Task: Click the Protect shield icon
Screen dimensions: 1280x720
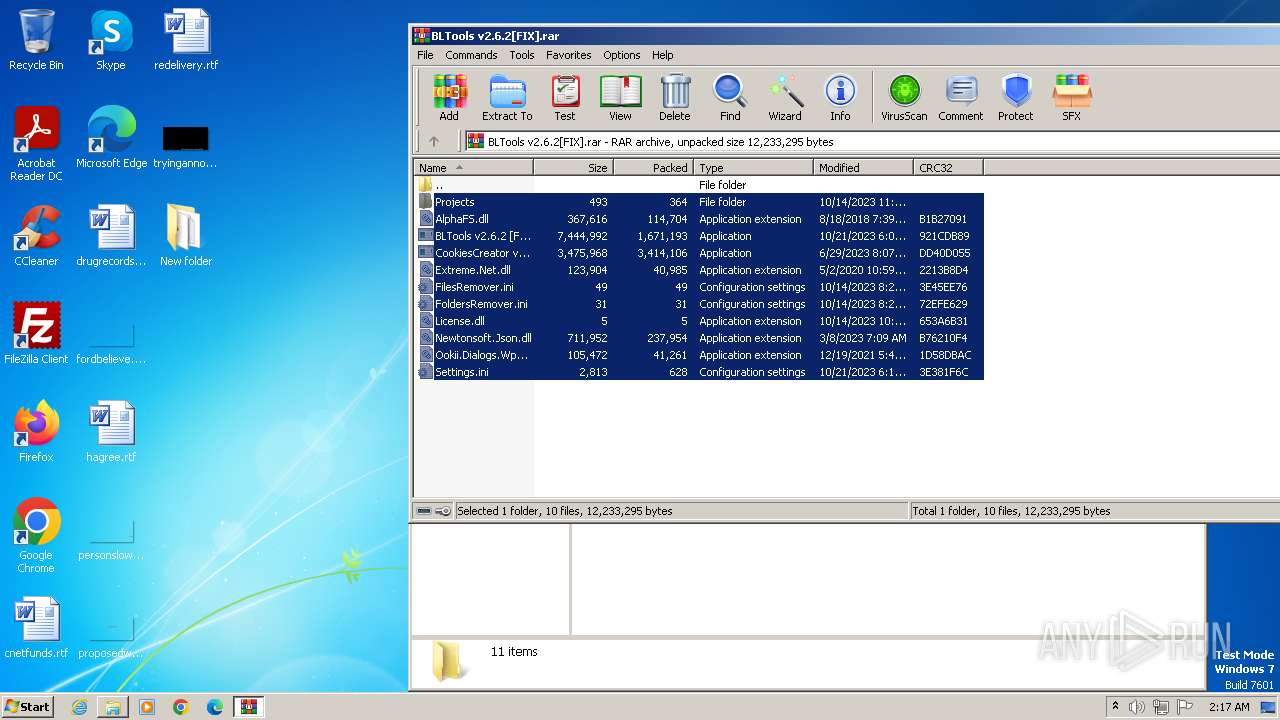Action: click(x=1016, y=98)
